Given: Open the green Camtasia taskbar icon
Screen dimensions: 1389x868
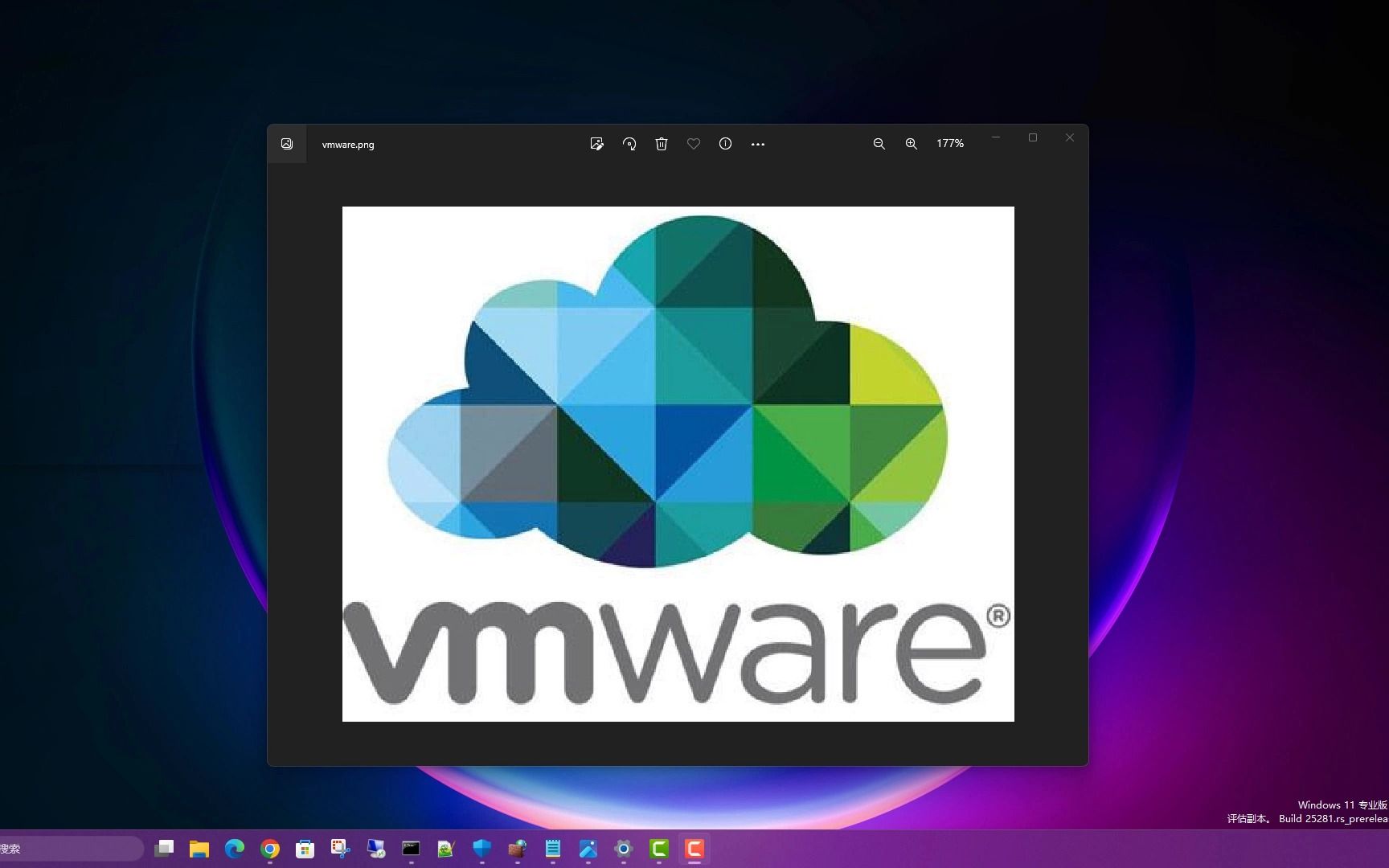Looking at the screenshot, I should (x=659, y=849).
